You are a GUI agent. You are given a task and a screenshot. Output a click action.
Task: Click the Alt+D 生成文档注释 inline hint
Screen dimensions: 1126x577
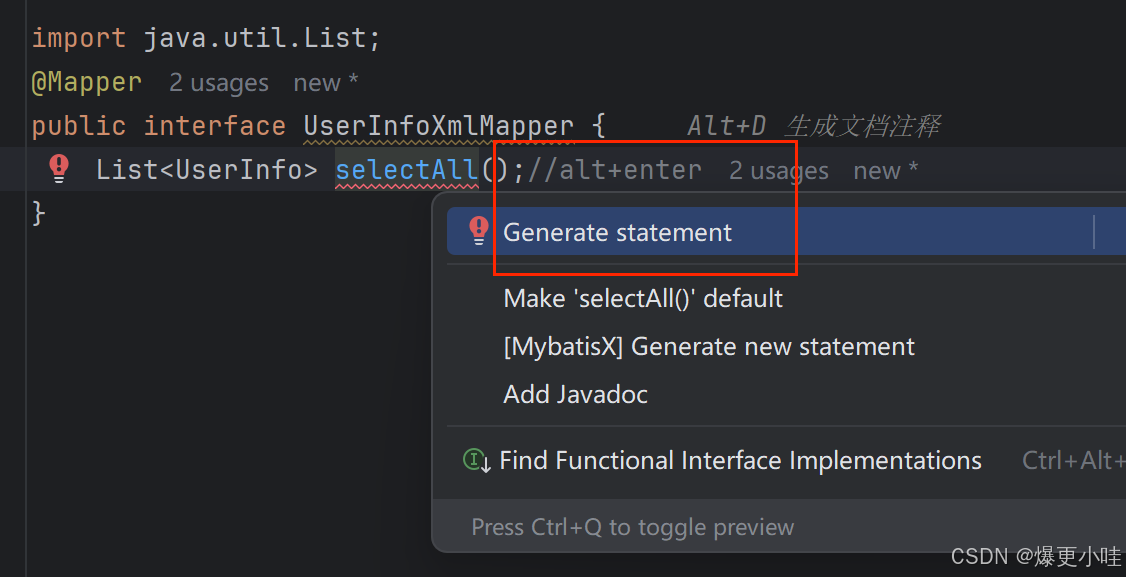coord(814,126)
